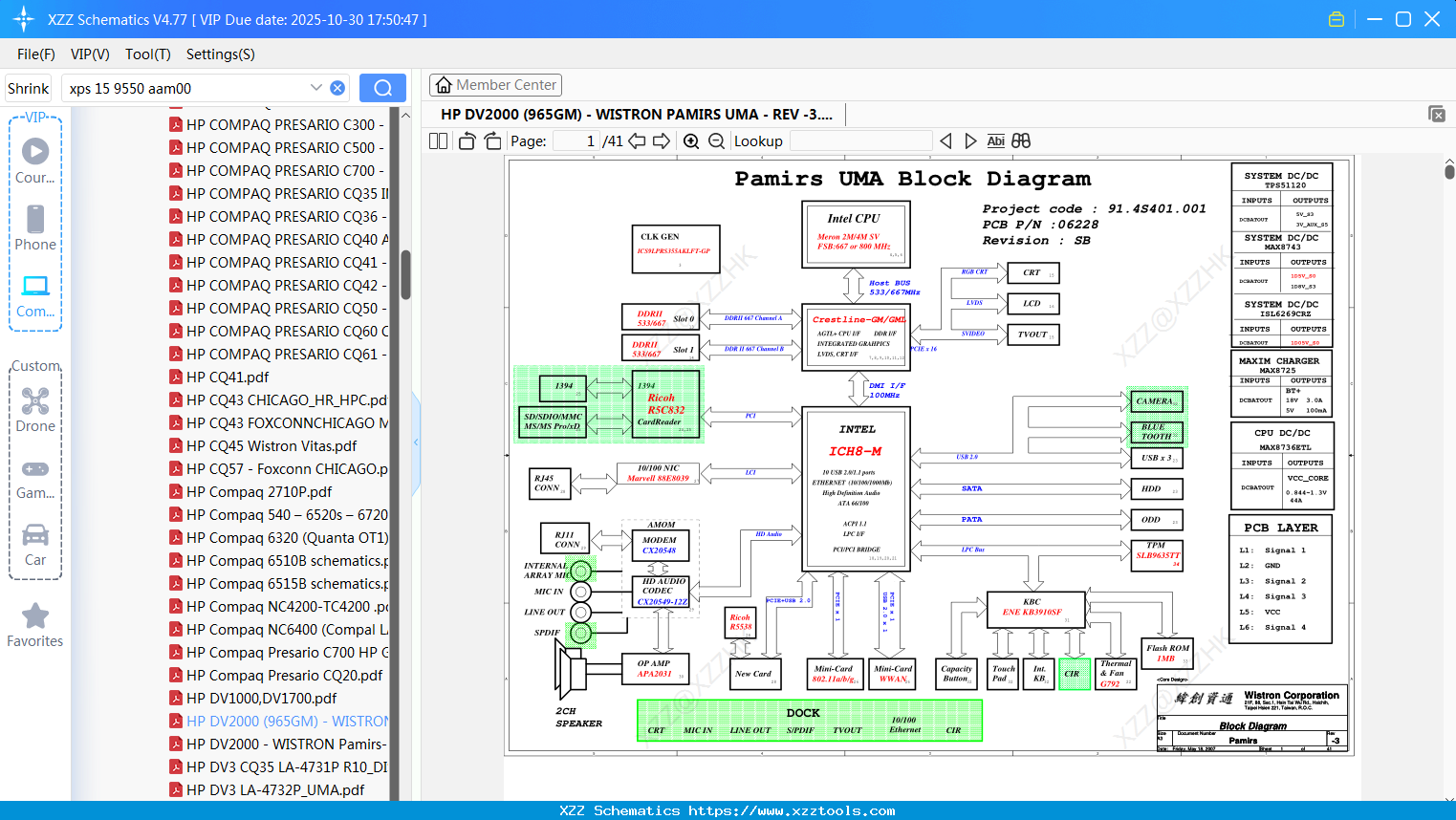Click the ICH8-M block in diagram
The image size is (1456, 820).
pos(856,488)
